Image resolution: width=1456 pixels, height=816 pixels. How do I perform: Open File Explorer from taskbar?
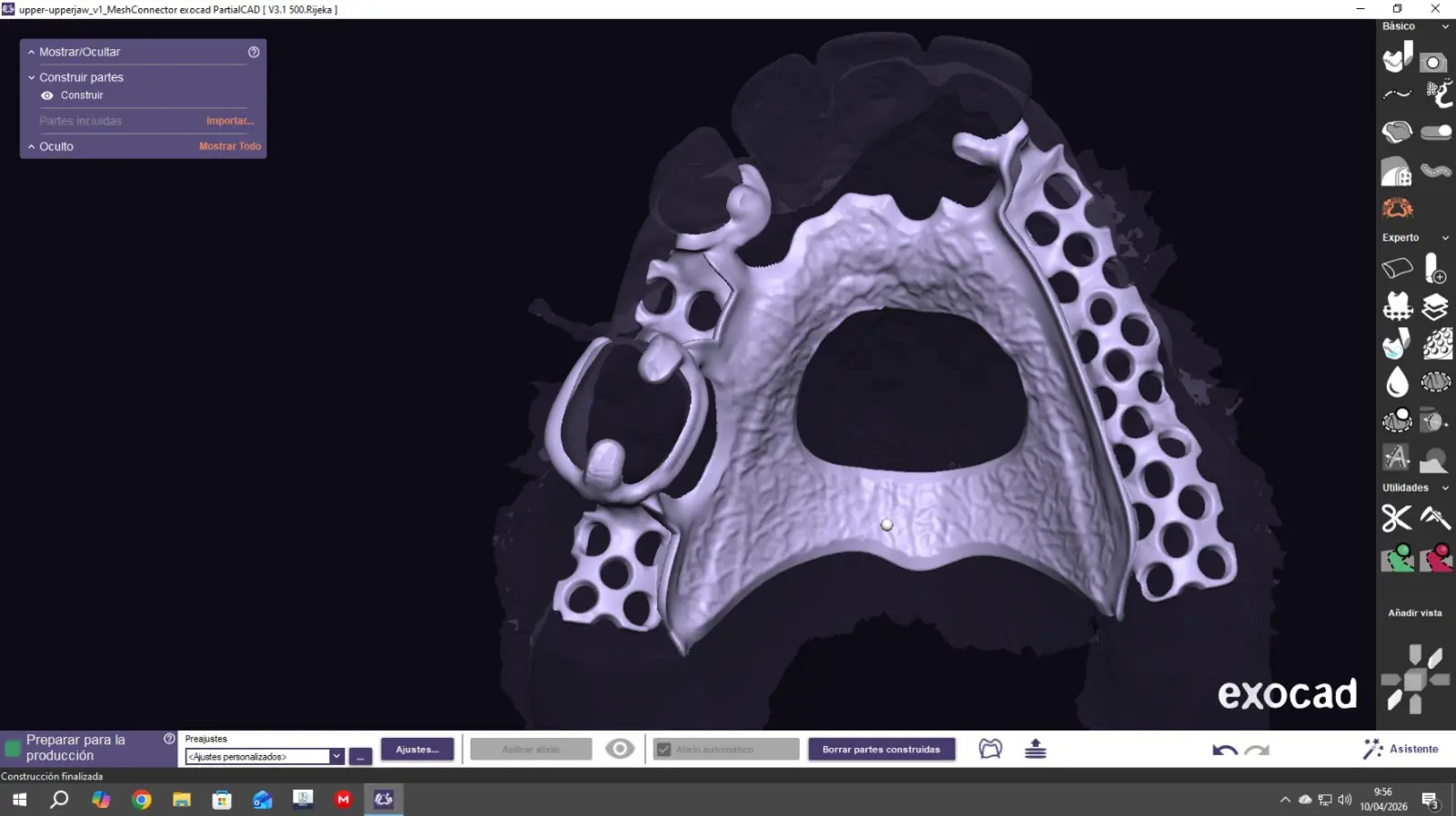coord(182,800)
